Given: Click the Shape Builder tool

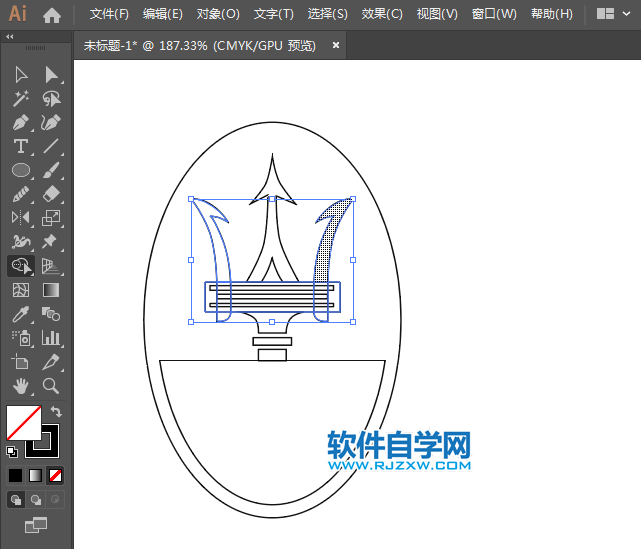Looking at the screenshot, I should [21, 266].
